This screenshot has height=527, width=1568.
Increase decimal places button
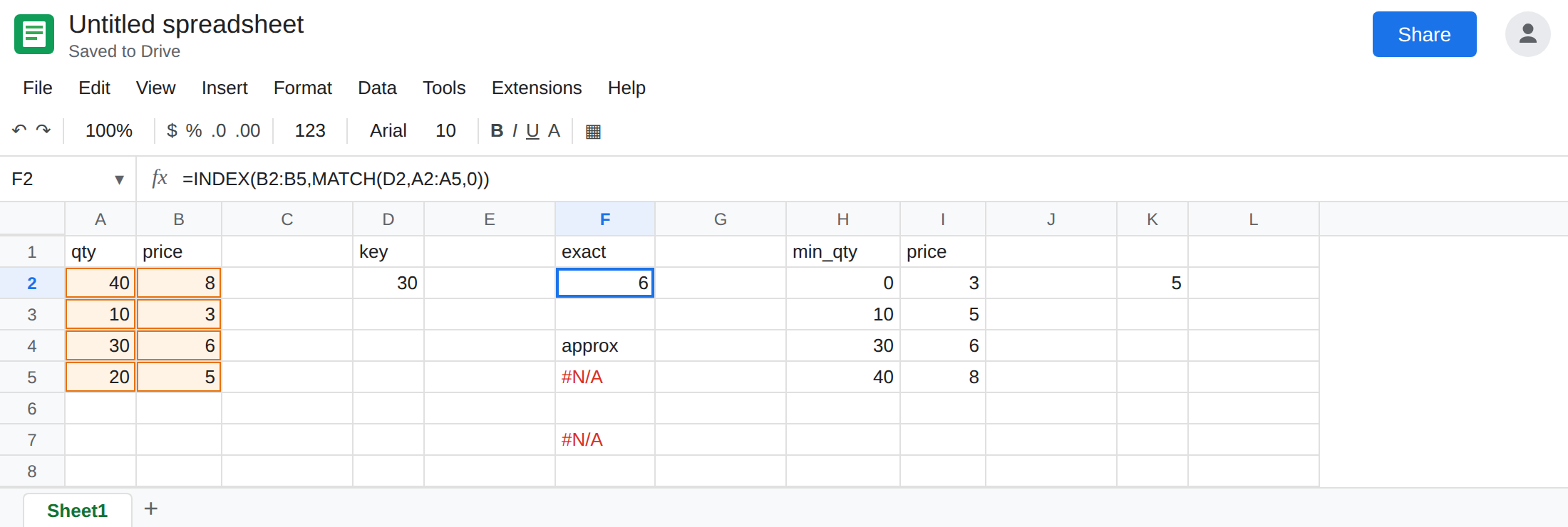pyautogui.click(x=248, y=131)
